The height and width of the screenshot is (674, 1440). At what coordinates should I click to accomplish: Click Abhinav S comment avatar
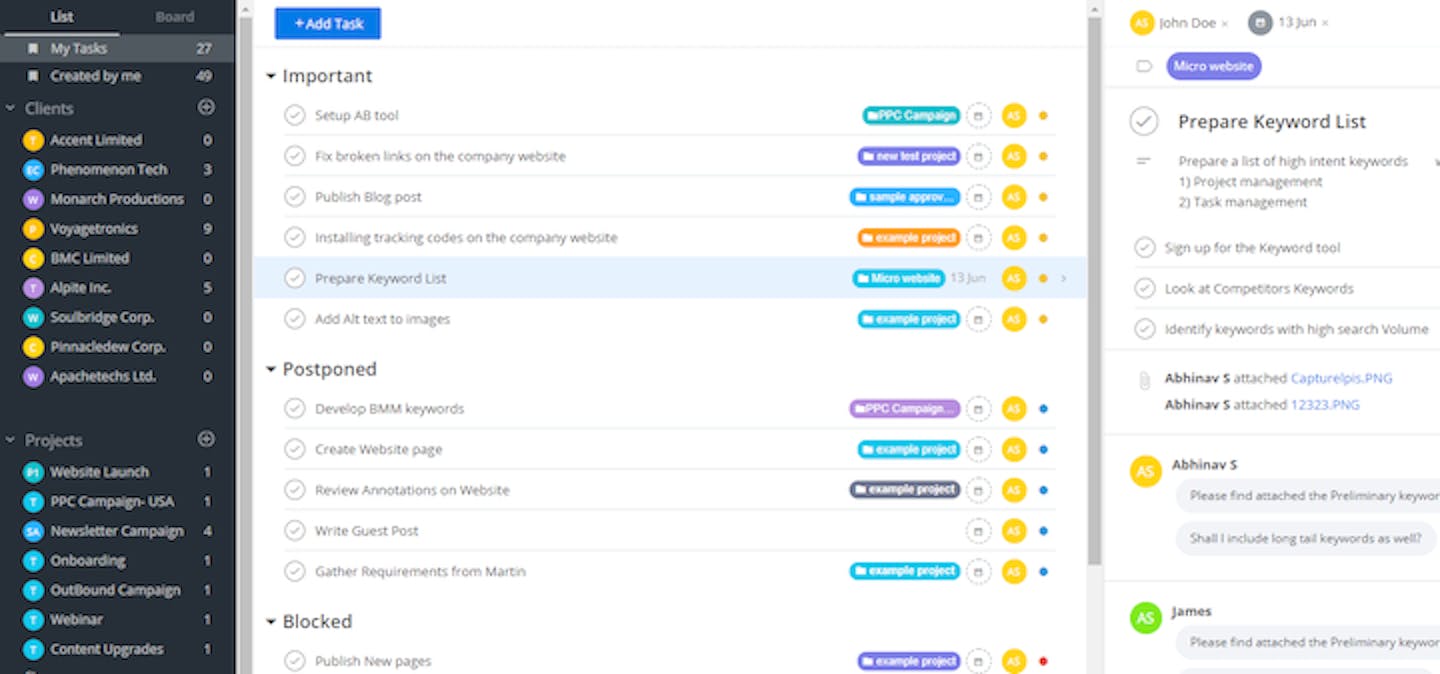tap(1145, 471)
